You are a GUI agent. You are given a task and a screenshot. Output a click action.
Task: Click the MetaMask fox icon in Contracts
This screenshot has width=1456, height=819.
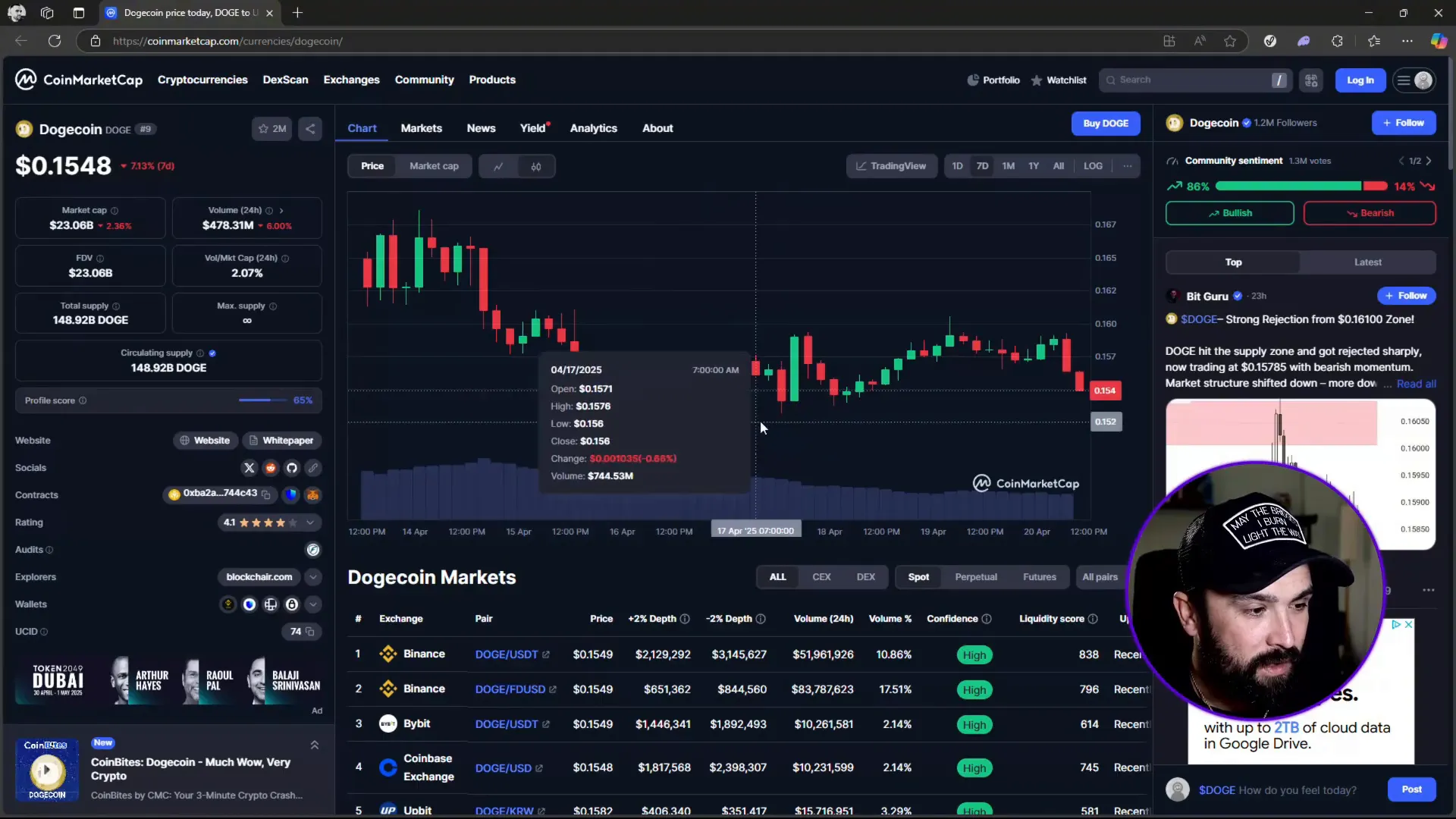click(312, 495)
